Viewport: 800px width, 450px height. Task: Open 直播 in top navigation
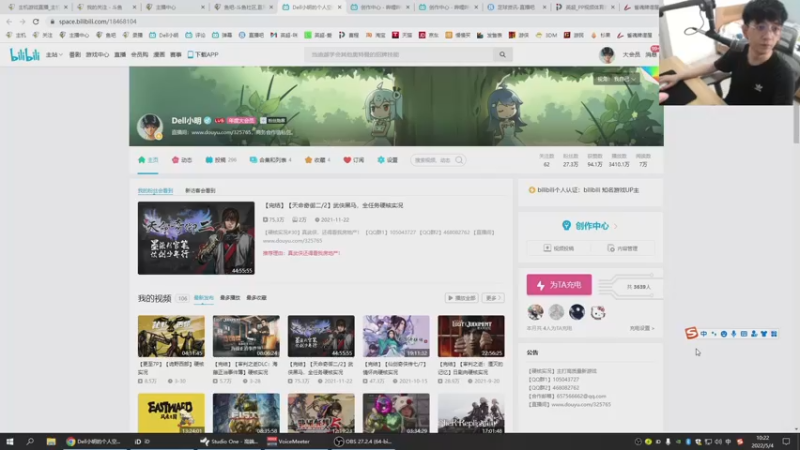(x=120, y=55)
